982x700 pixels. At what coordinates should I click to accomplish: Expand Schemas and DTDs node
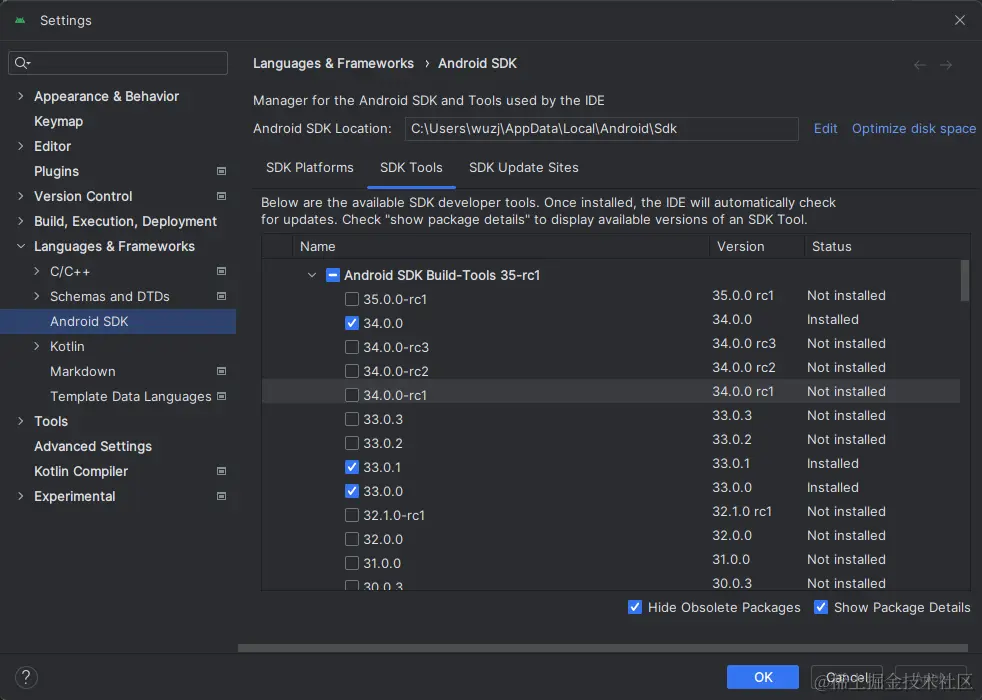tap(36, 296)
